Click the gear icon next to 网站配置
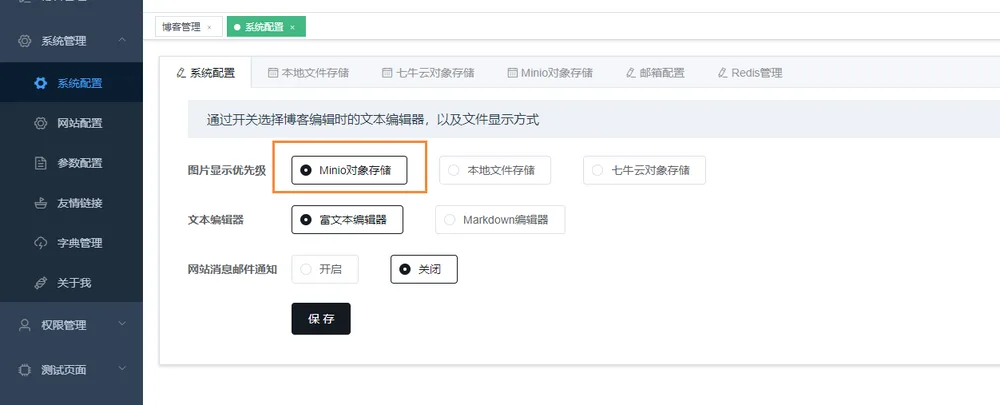1000x405 pixels. tap(40, 123)
